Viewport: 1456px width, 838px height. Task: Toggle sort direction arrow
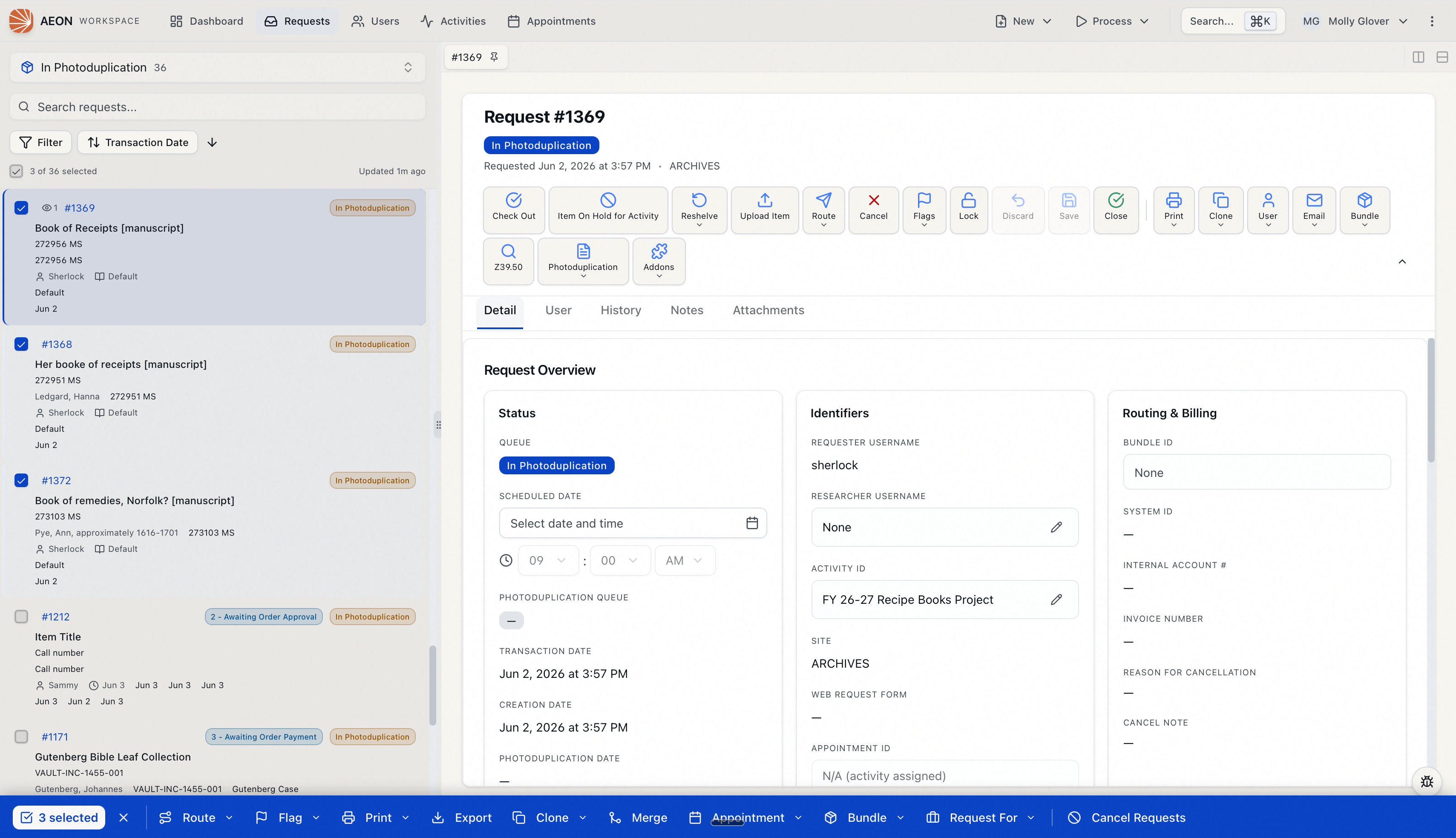click(x=212, y=142)
